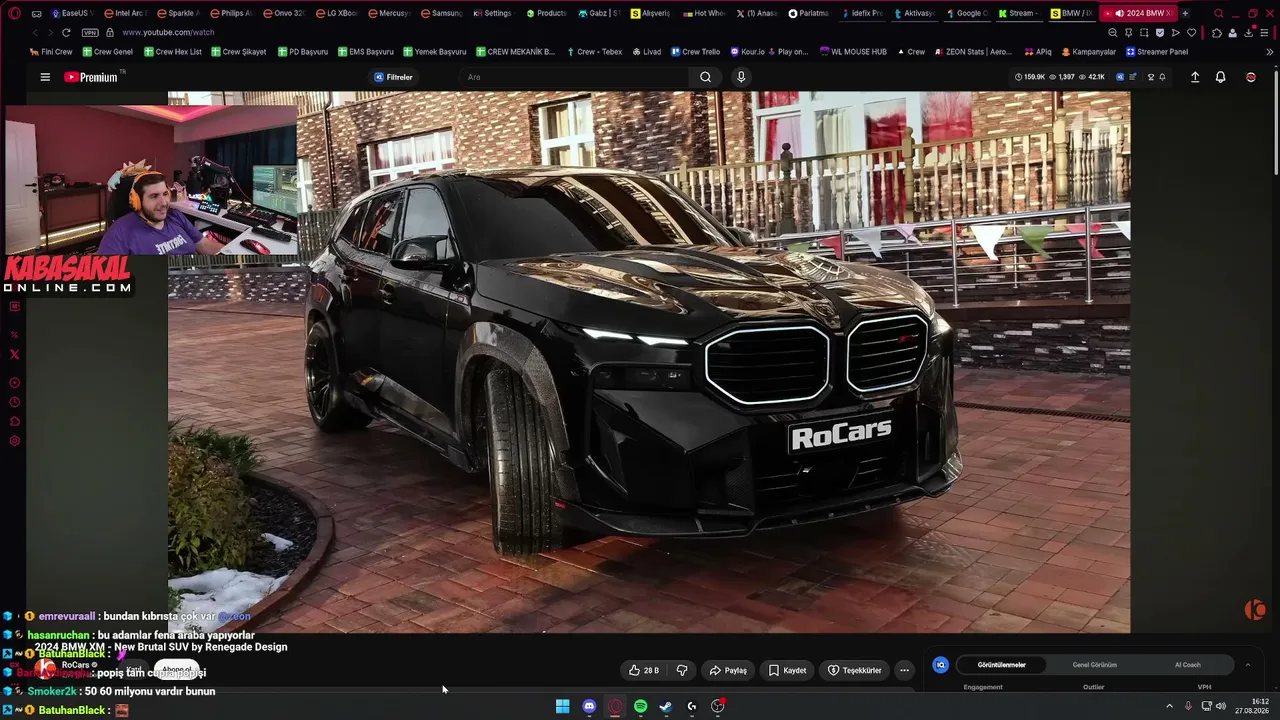The image size is (1280, 720).
Task: Select the Görüntülenmeler tab in vidIQ panel
Action: tap(1002, 665)
